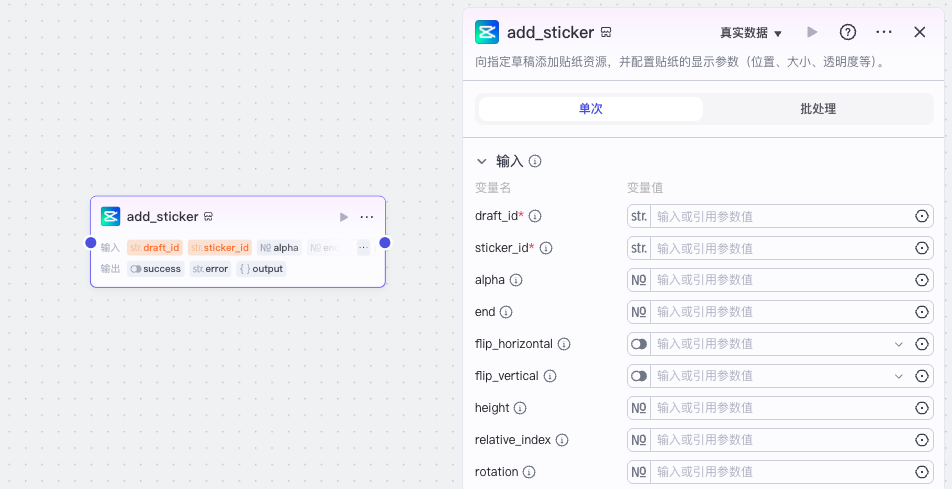This screenshot has height=489, width=952.
Task: Click the info icon beside flip_vertical
Action: click(x=549, y=376)
